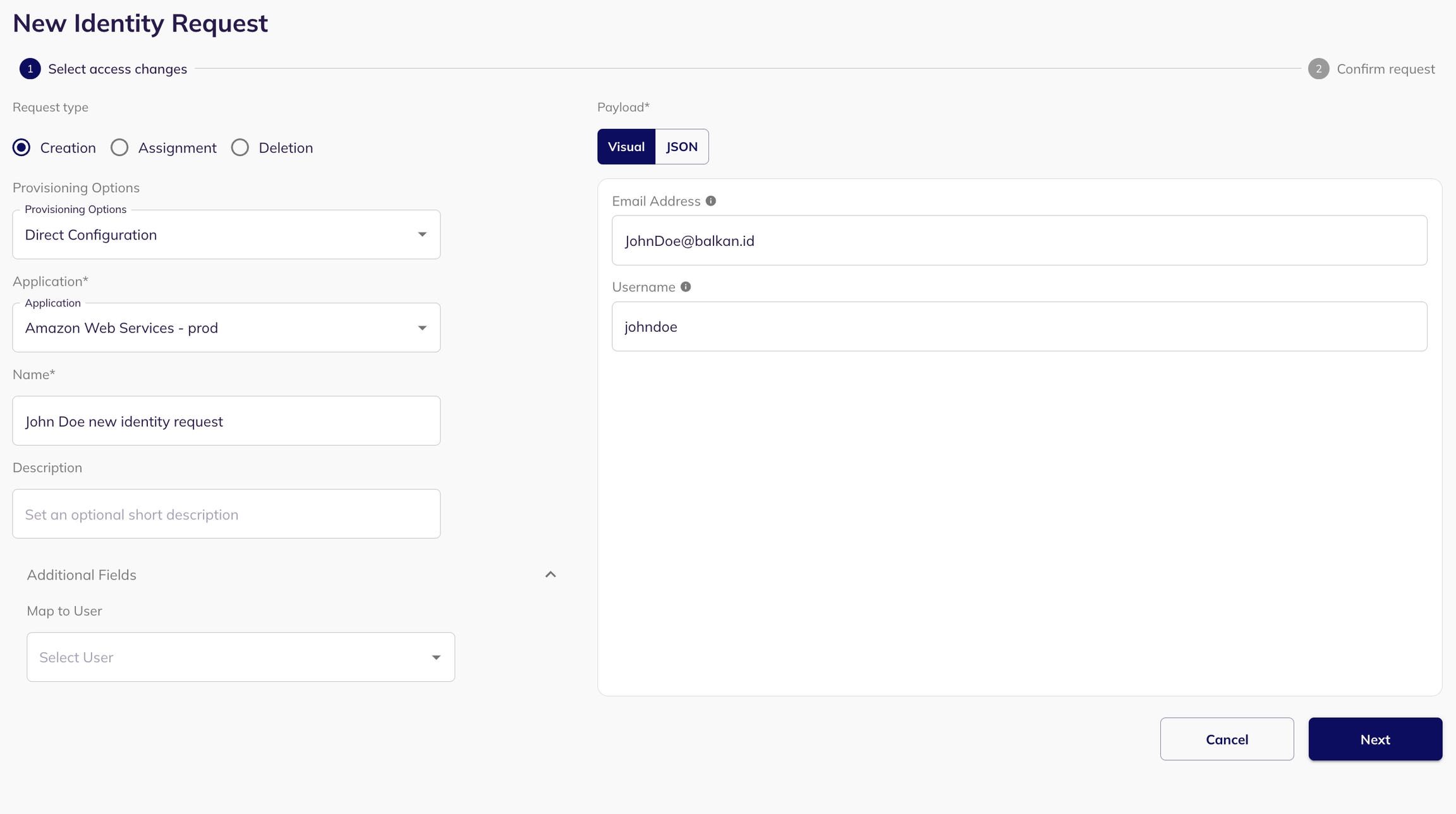Image resolution: width=1456 pixels, height=814 pixels.
Task: Switch payload view to Visual tab
Action: coord(626,147)
